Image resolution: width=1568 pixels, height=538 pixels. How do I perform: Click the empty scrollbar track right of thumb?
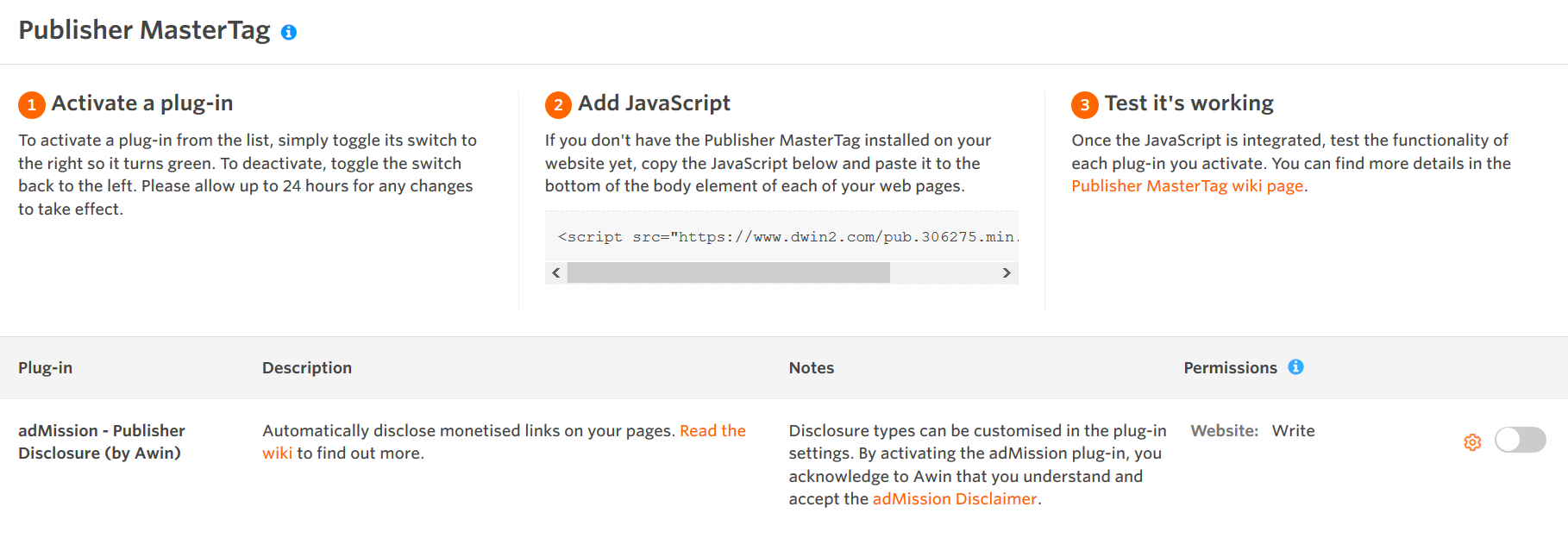(x=944, y=273)
